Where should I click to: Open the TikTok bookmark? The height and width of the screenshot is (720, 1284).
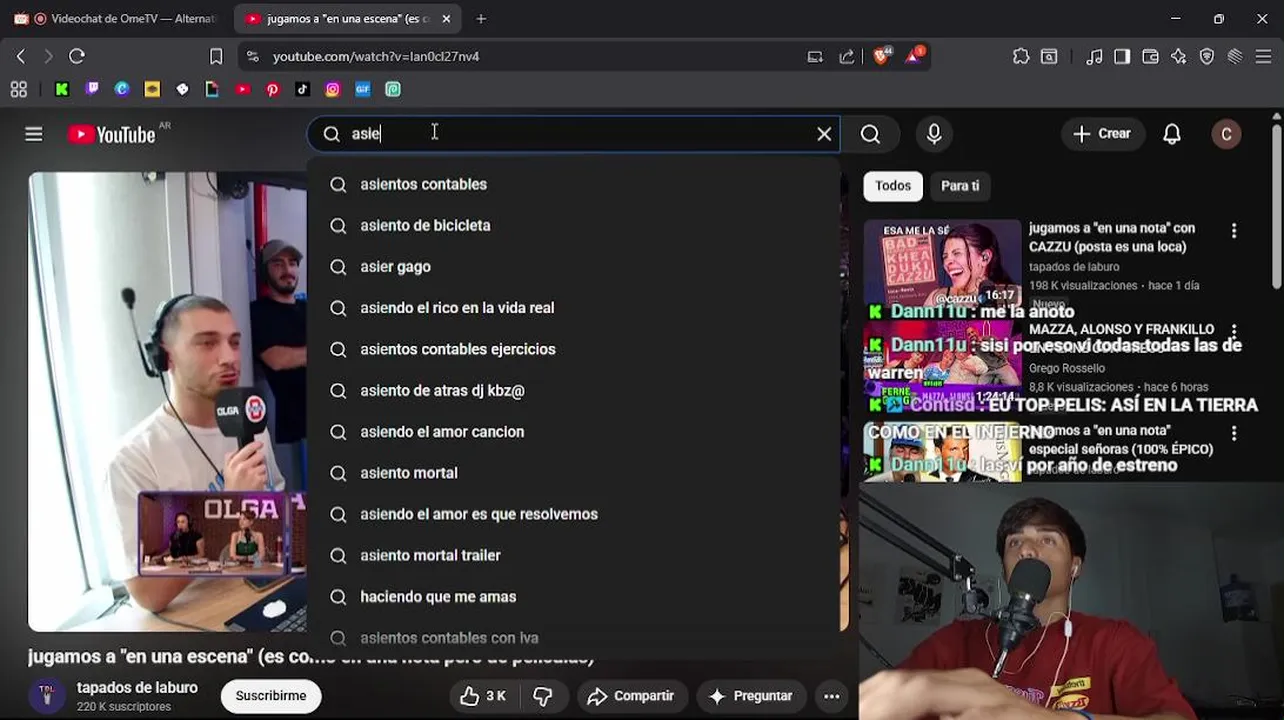coord(302,89)
